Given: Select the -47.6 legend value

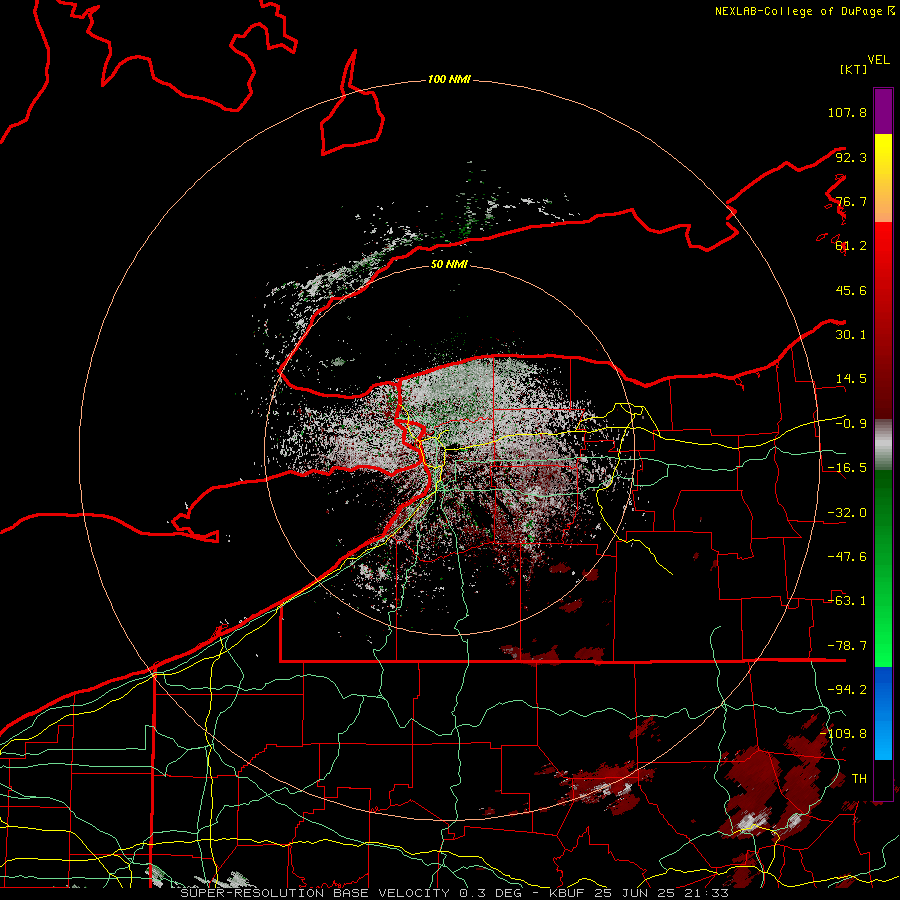Looking at the screenshot, I should [x=847, y=557].
